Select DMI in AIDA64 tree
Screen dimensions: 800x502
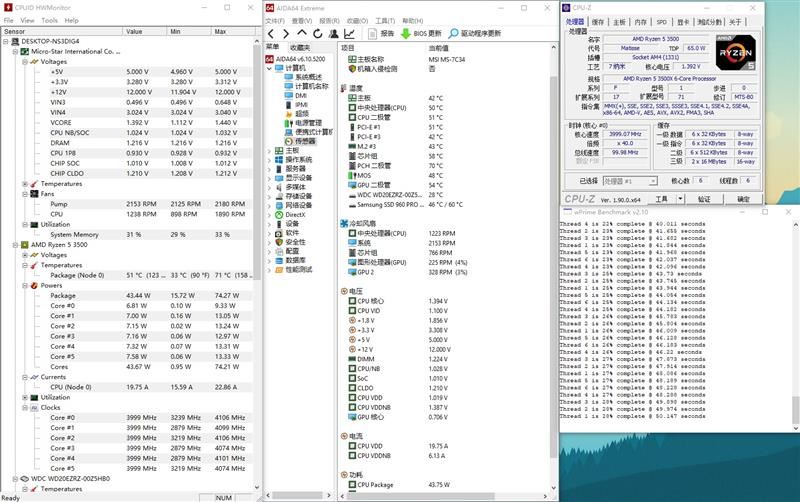301,95
